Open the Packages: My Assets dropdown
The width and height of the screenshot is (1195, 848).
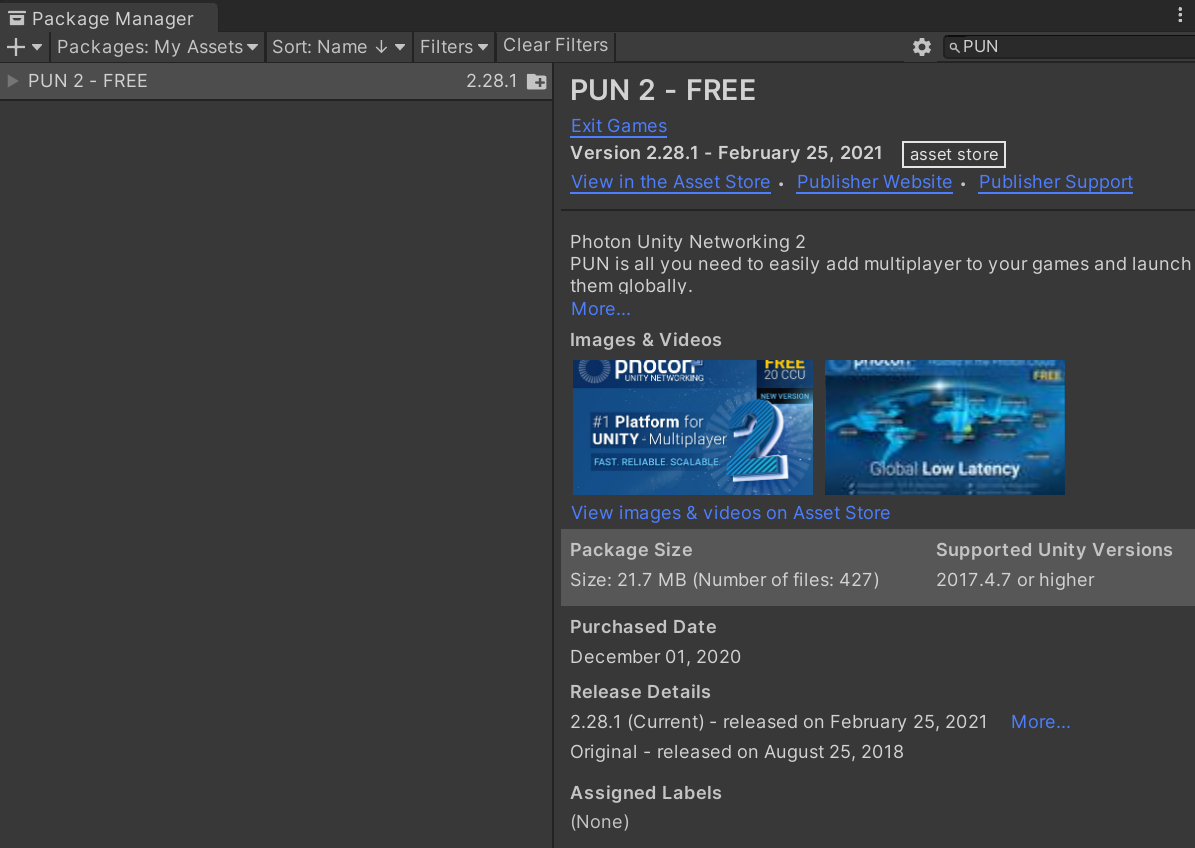[157, 47]
